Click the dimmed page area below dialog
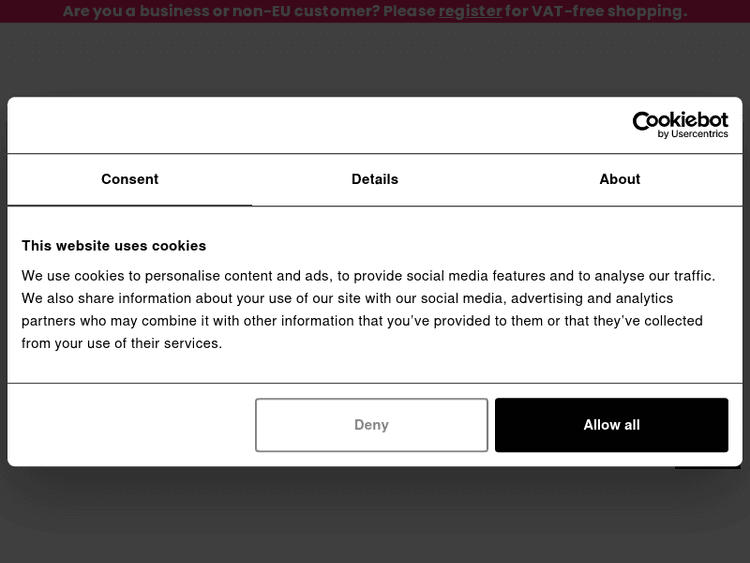The width and height of the screenshot is (750, 563). click(375, 515)
